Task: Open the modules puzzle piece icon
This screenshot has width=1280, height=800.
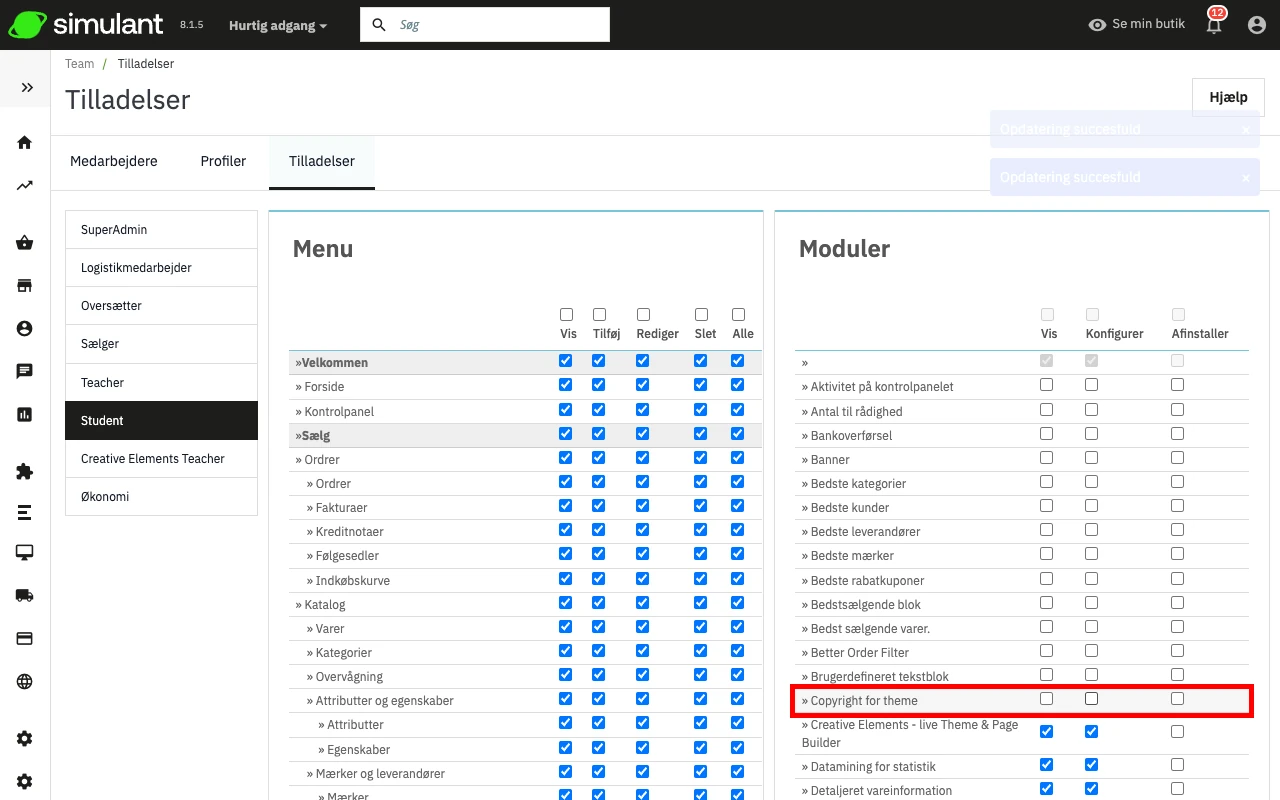Action: [x=25, y=472]
